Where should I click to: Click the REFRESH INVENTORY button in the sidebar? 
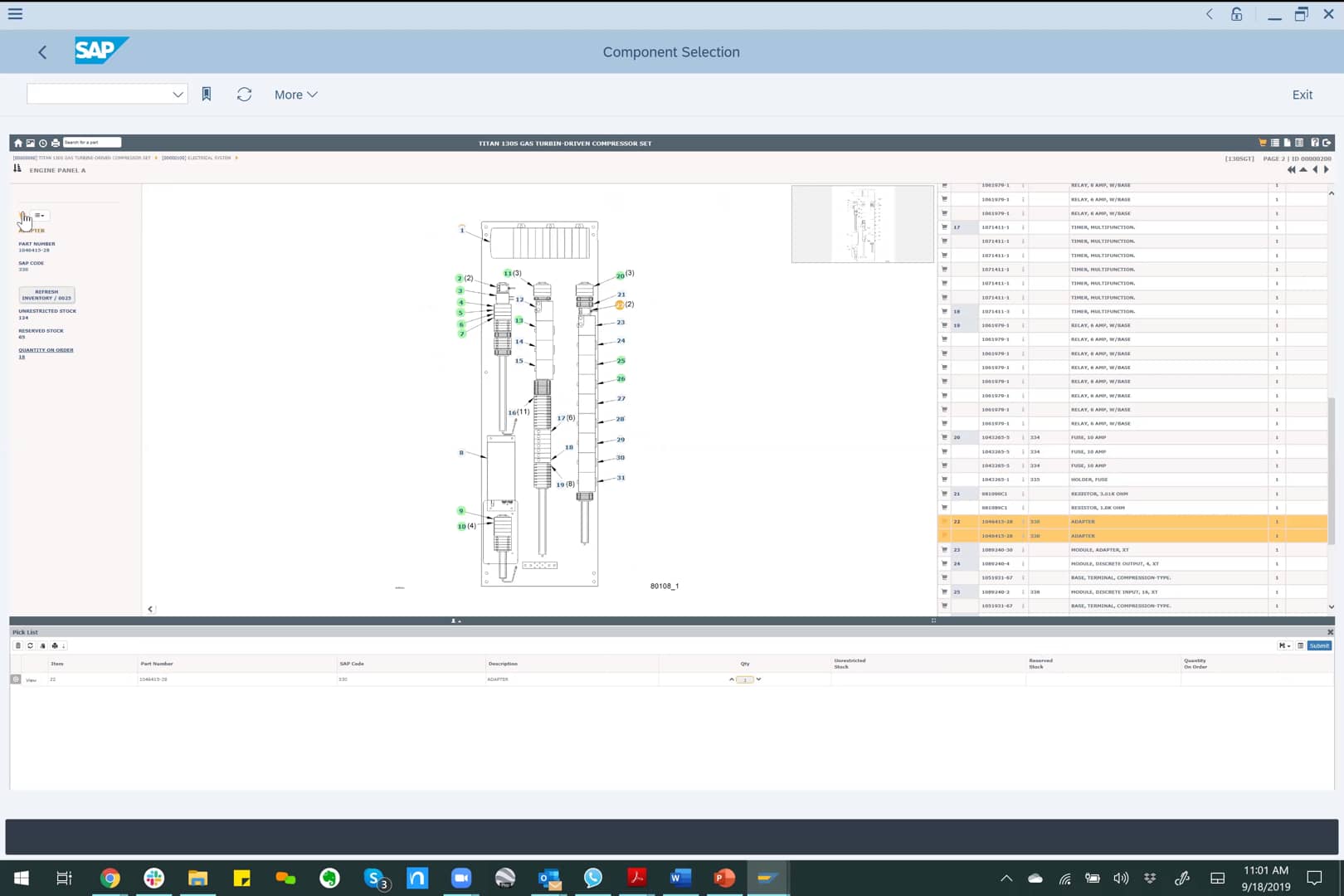click(x=46, y=295)
